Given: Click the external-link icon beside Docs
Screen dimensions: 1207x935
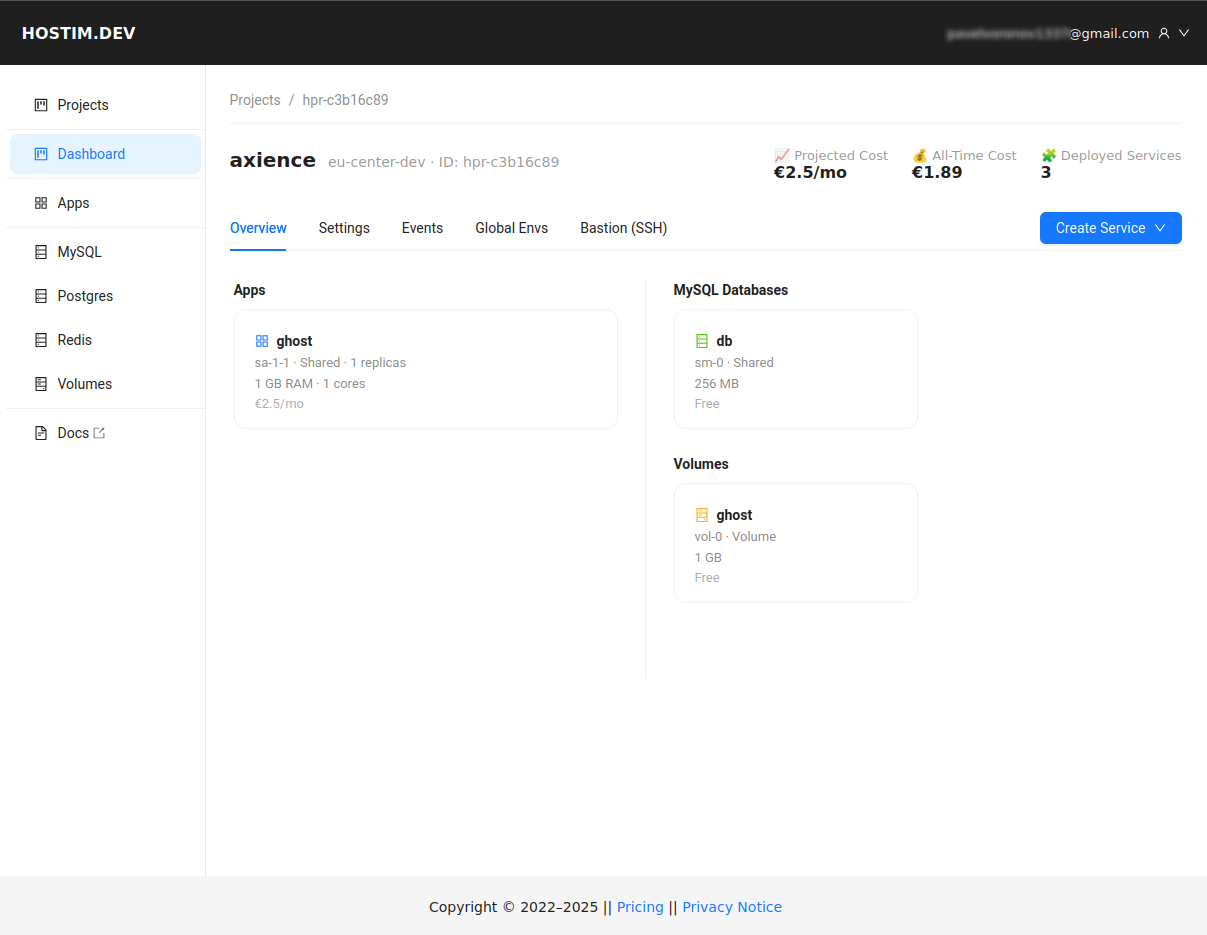Looking at the screenshot, I should tap(98, 432).
